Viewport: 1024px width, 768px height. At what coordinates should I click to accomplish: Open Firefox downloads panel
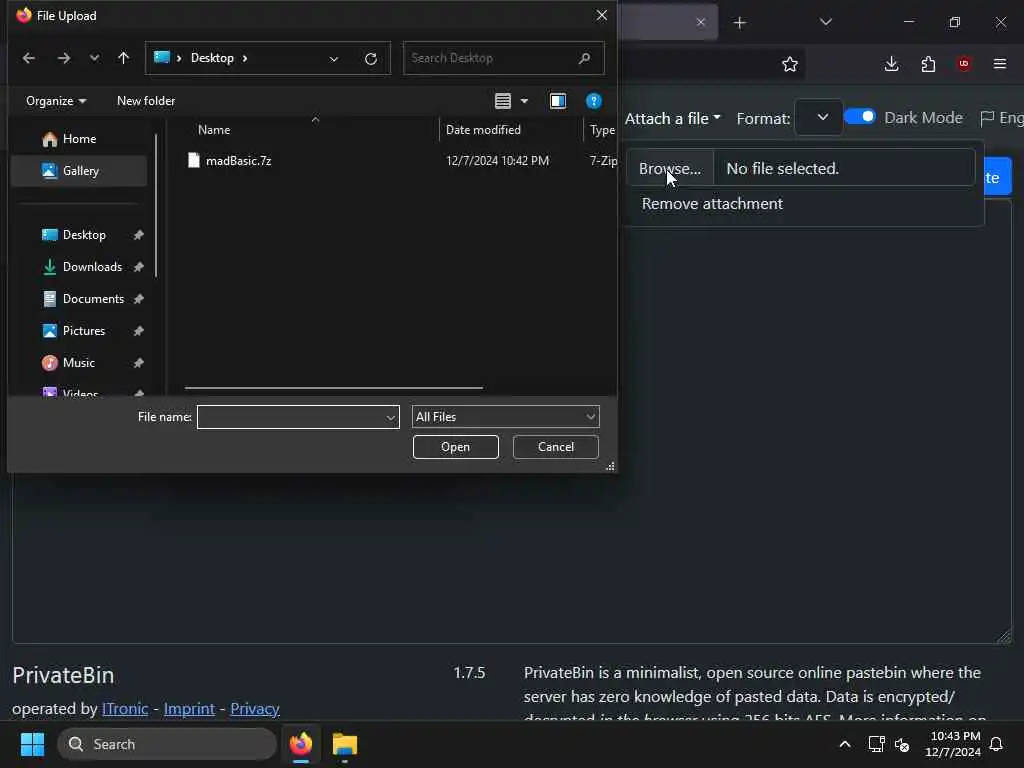pyautogui.click(x=891, y=64)
